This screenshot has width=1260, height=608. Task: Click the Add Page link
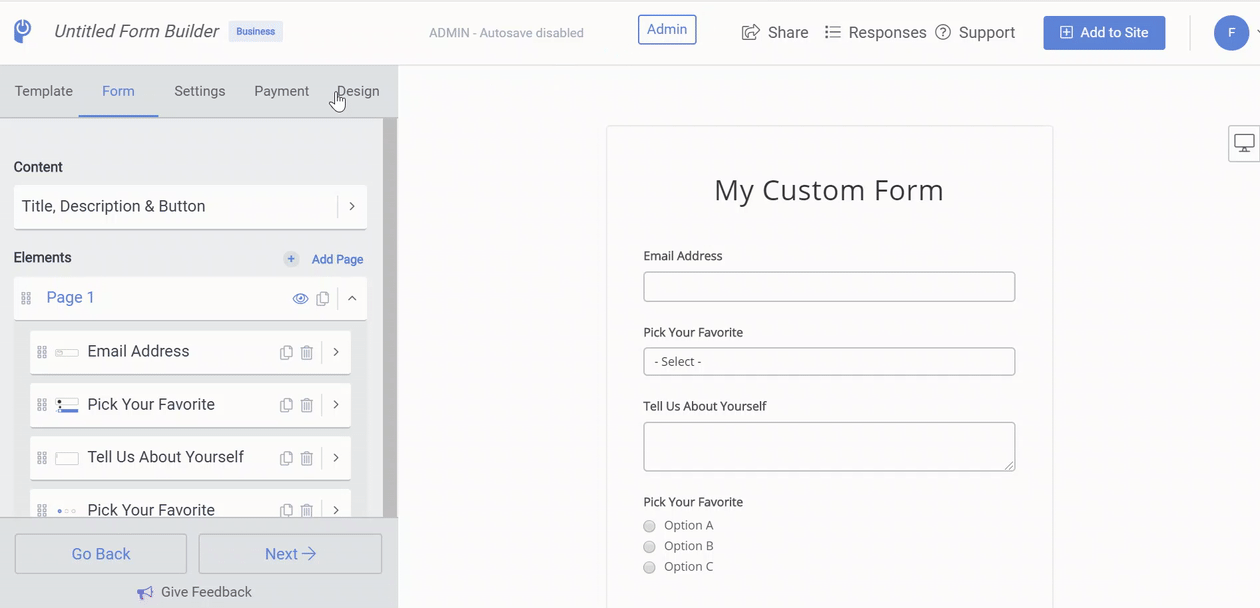tap(337, 259)
